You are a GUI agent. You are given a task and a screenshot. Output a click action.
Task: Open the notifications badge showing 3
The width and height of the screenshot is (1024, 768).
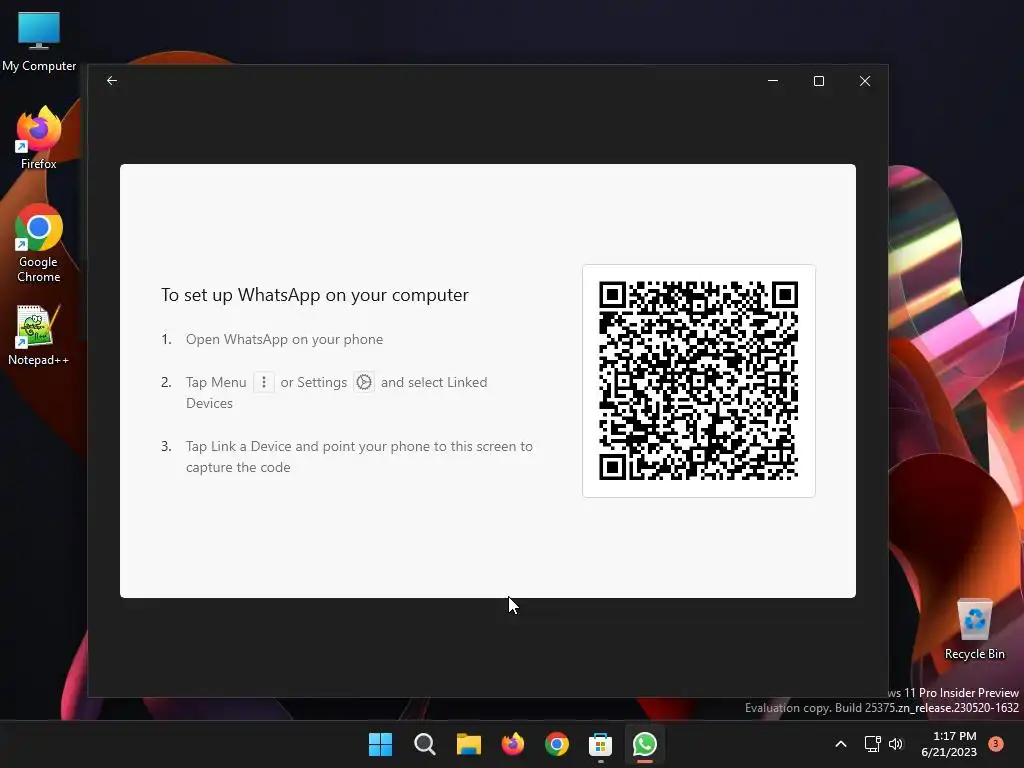(996, 744)
